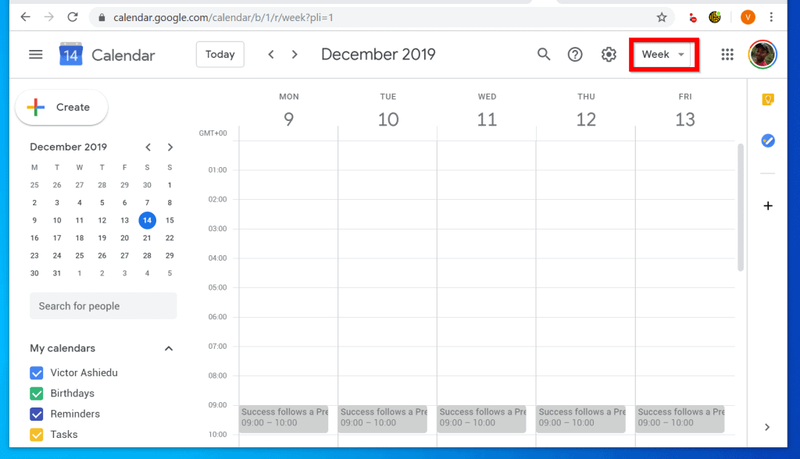Open Friday's Success follows event
Viewport: 800px width, 459px height.
tap(680, 419)
